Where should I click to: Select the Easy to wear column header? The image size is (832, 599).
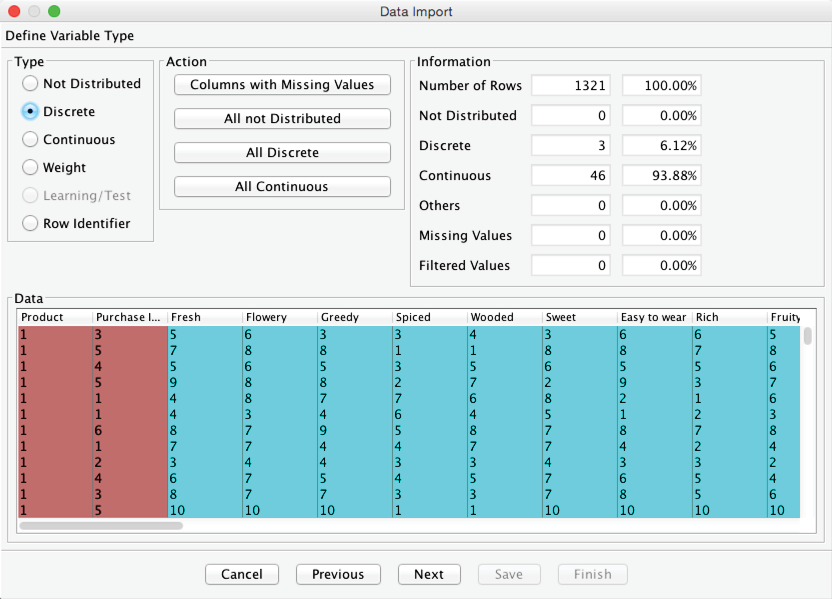click(654, 317)
